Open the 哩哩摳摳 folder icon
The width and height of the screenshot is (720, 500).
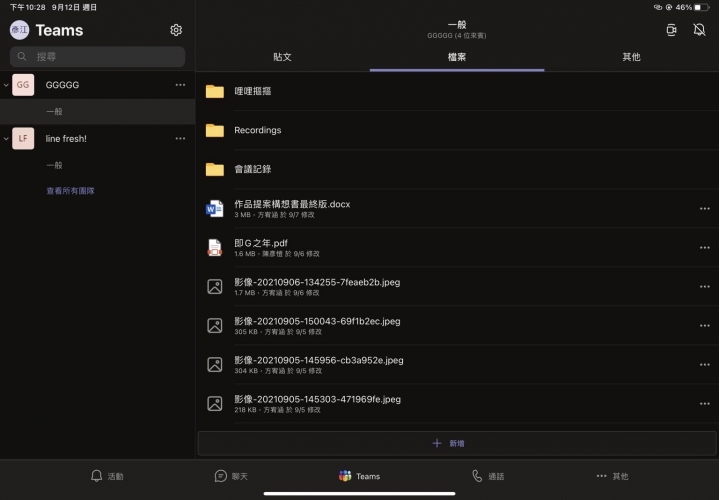(x=215, y=91)
